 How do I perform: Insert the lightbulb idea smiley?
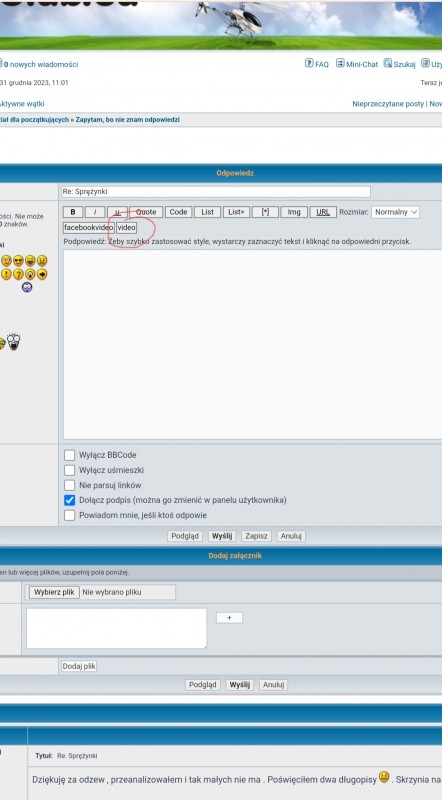(30, 274)
